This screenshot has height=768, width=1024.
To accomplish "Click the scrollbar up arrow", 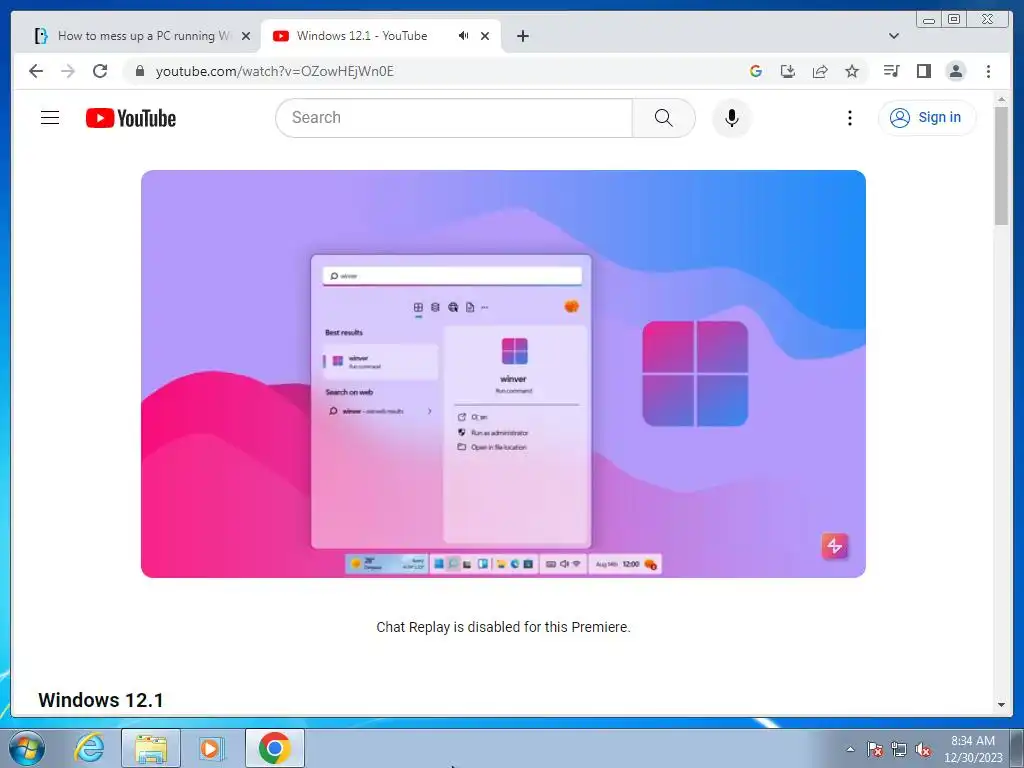I will [x=1001, y=99].
